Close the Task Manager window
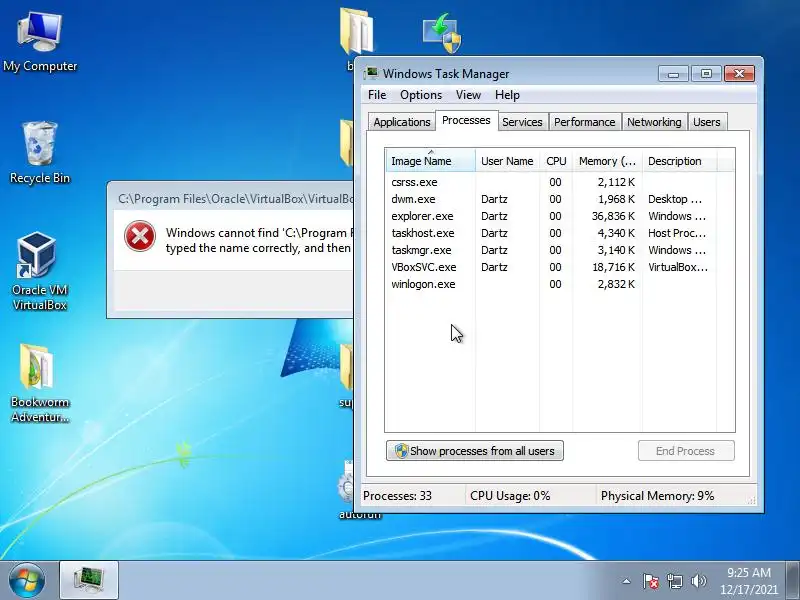 pos(739,73)
